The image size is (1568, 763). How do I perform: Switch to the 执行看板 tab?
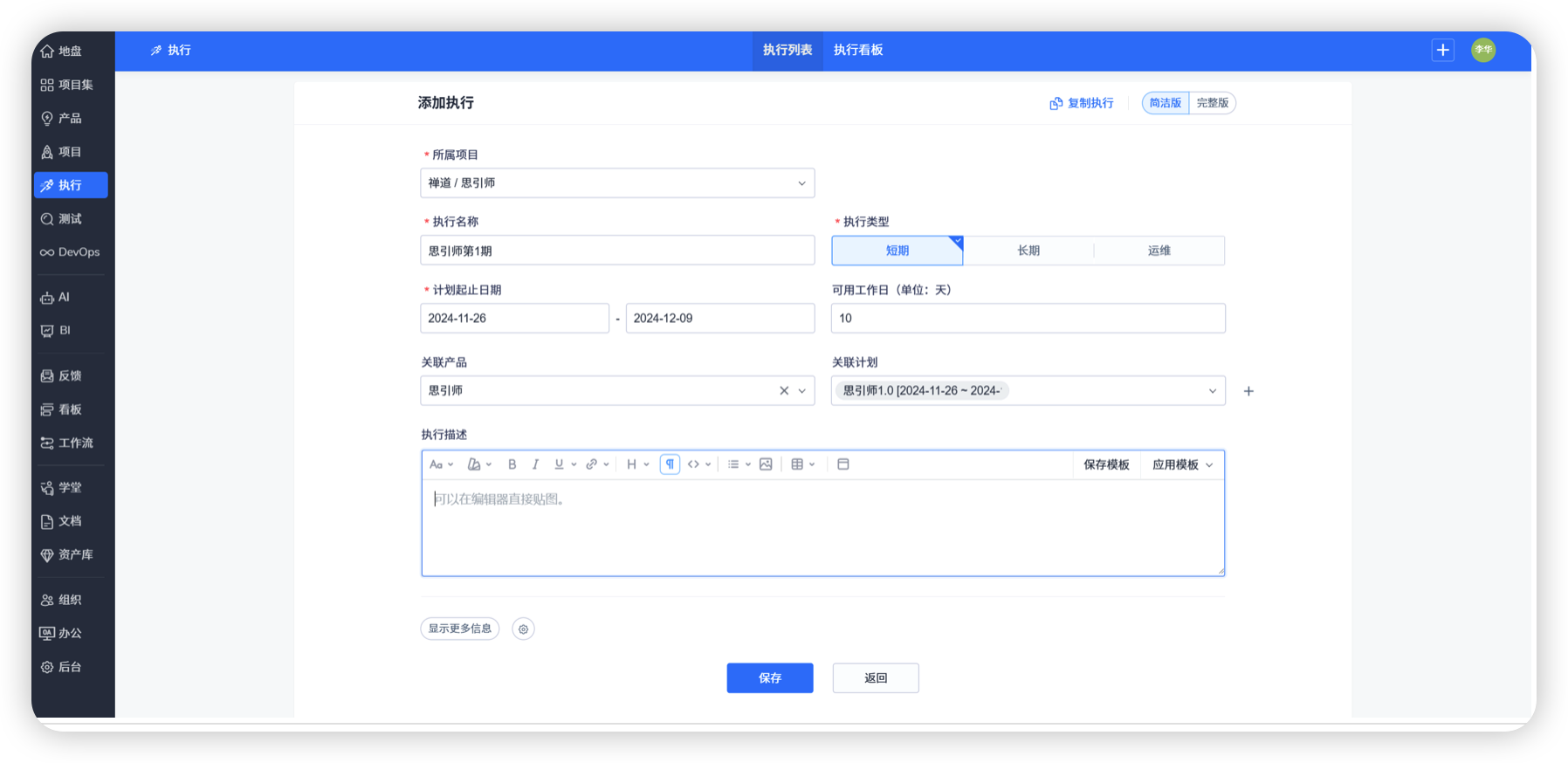pyautogui.click(x=858, y=51)
